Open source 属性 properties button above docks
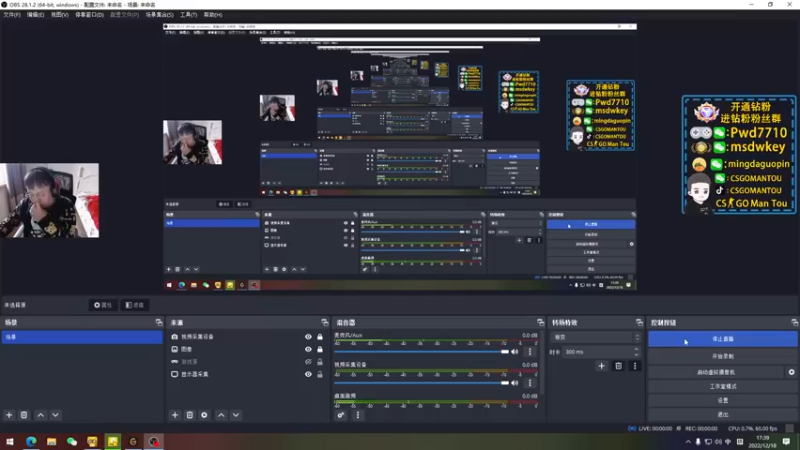 103,305
